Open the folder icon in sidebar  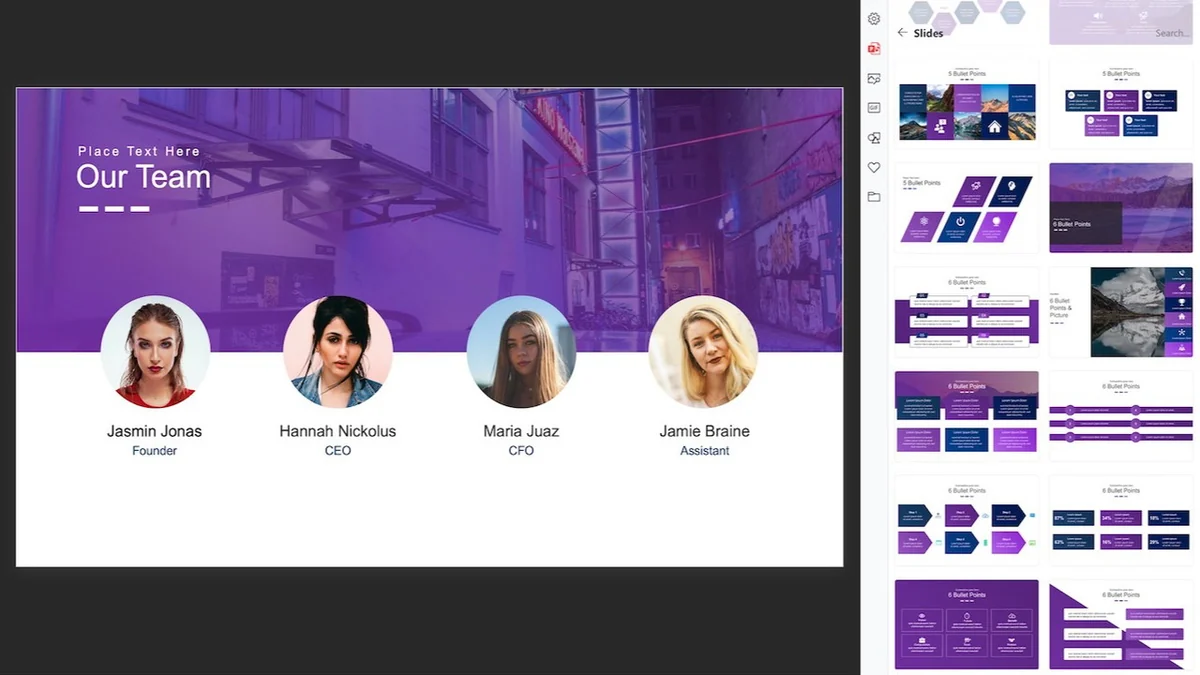click(x=874, y=197)
